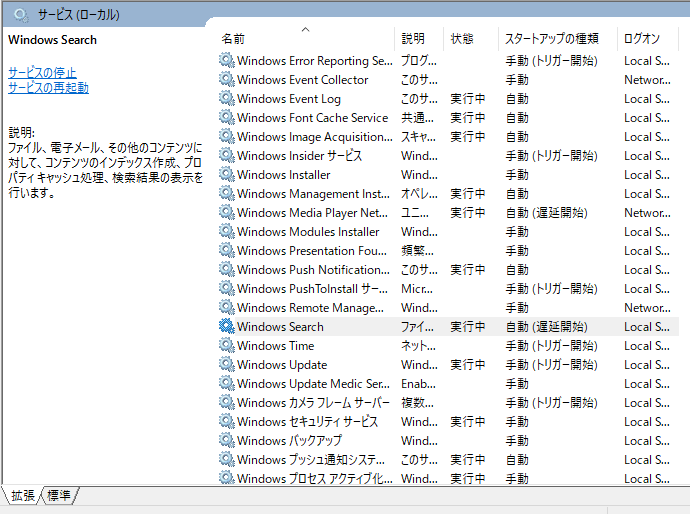Click gear icon beside Windows Update row
The height and width of the screenshot is (514, 690).
227,364
